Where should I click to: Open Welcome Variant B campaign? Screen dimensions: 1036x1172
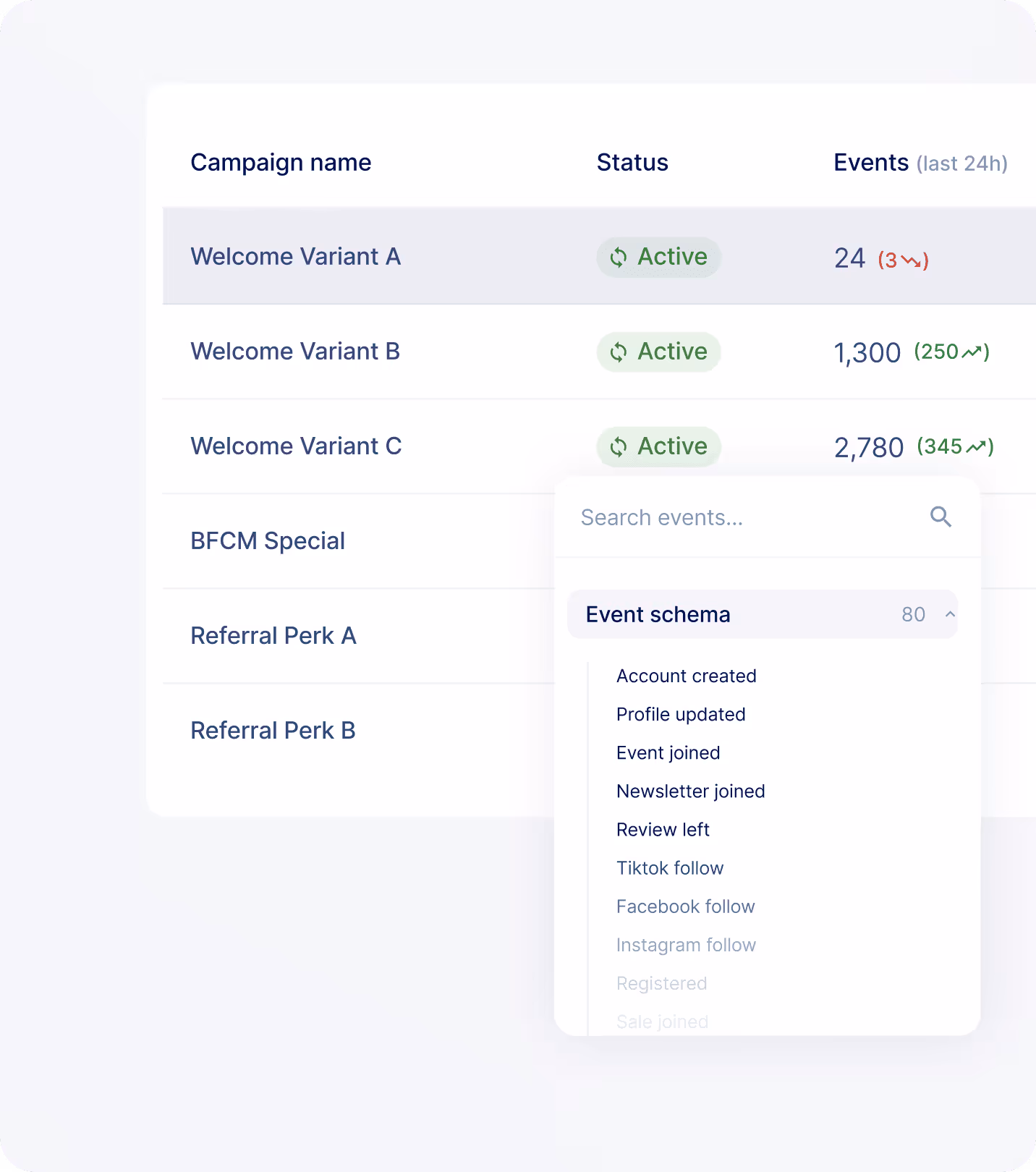click(295, 352)
